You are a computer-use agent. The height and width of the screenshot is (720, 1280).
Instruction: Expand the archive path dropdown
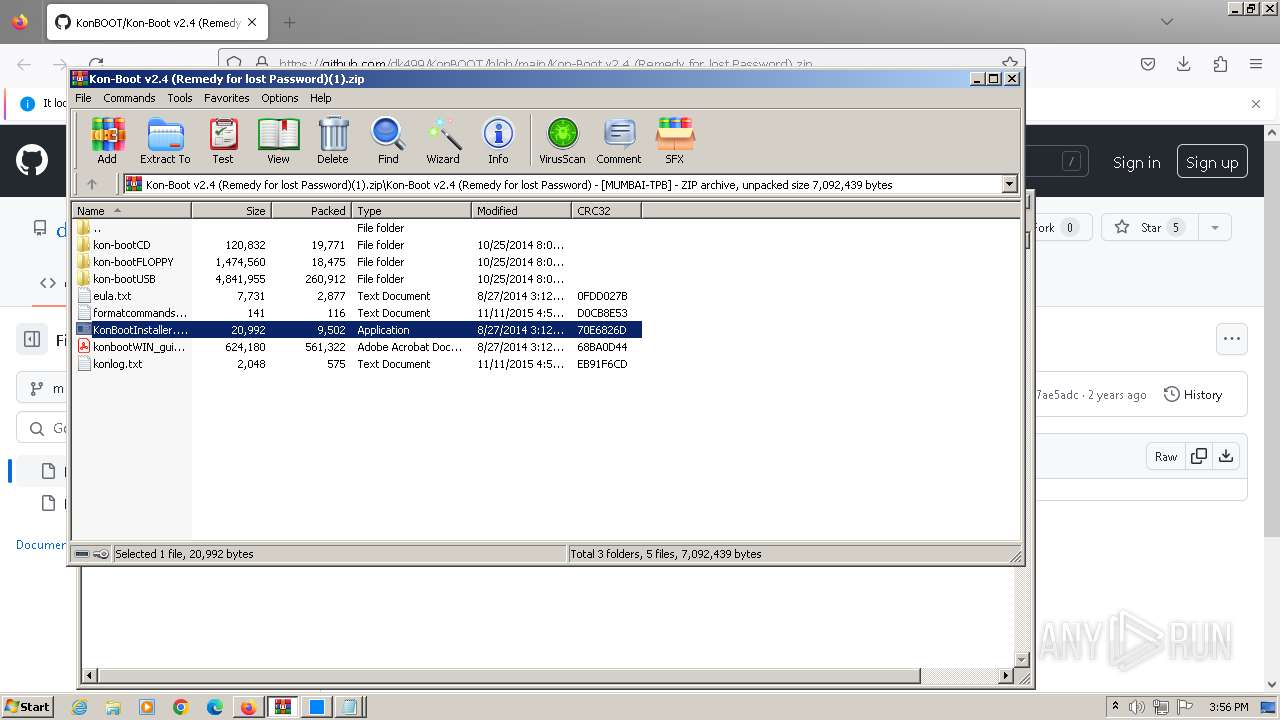(x=1009, y=184)
